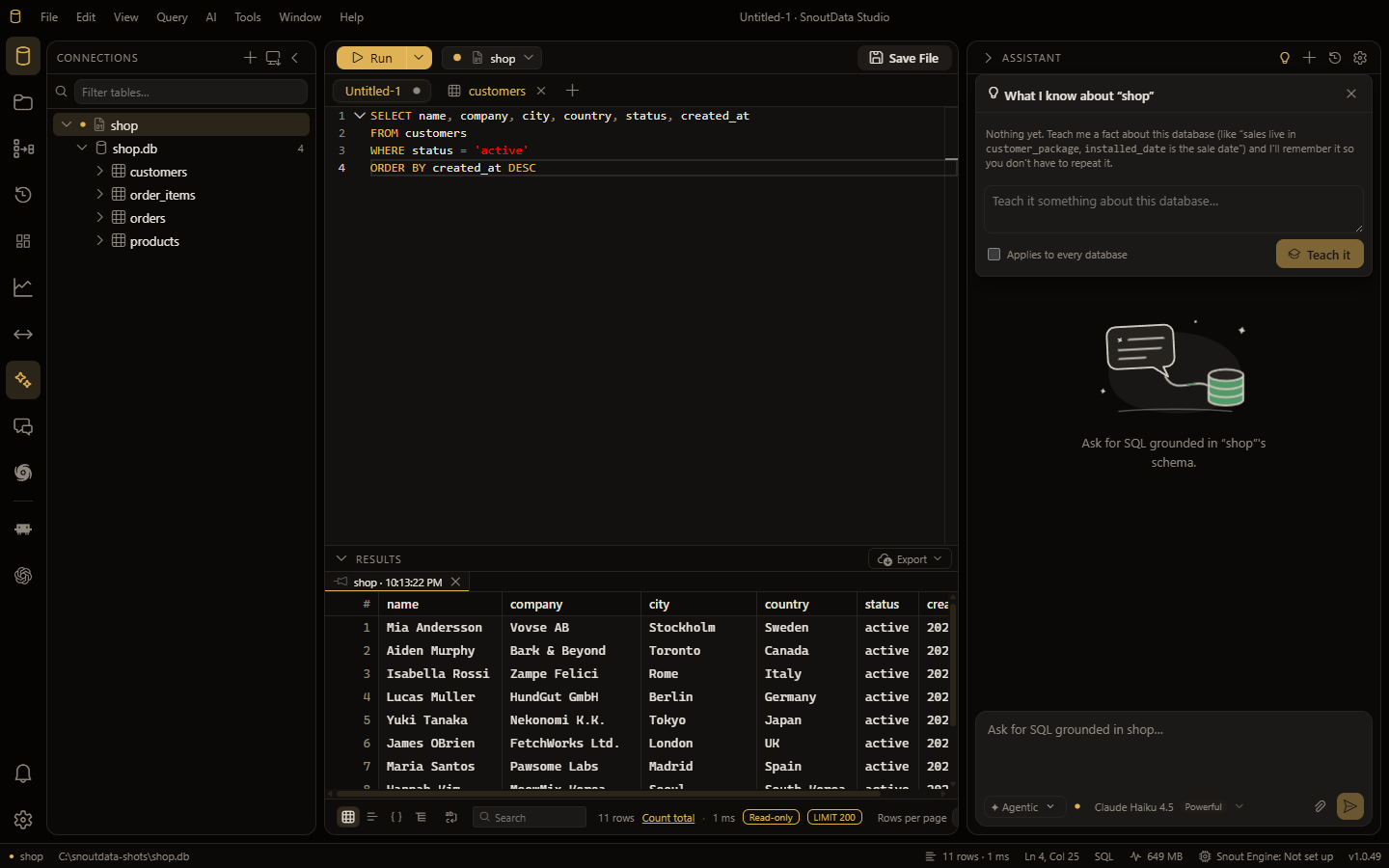Open assistant settings gear icon
Image resolution: width=1389 pixels, height=868 pixels.
pyautogui.click(x=1360, y=58)
